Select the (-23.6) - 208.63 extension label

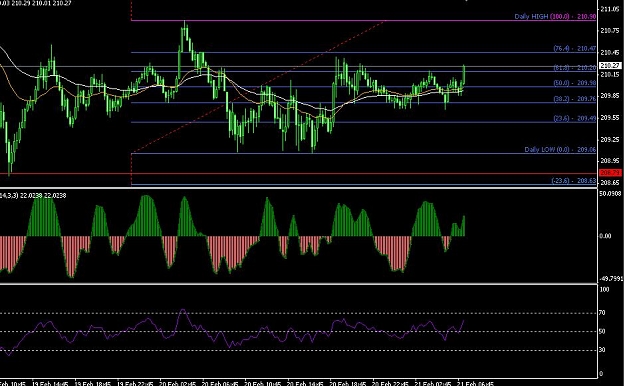pyautogui.click(x=574, y=181)
